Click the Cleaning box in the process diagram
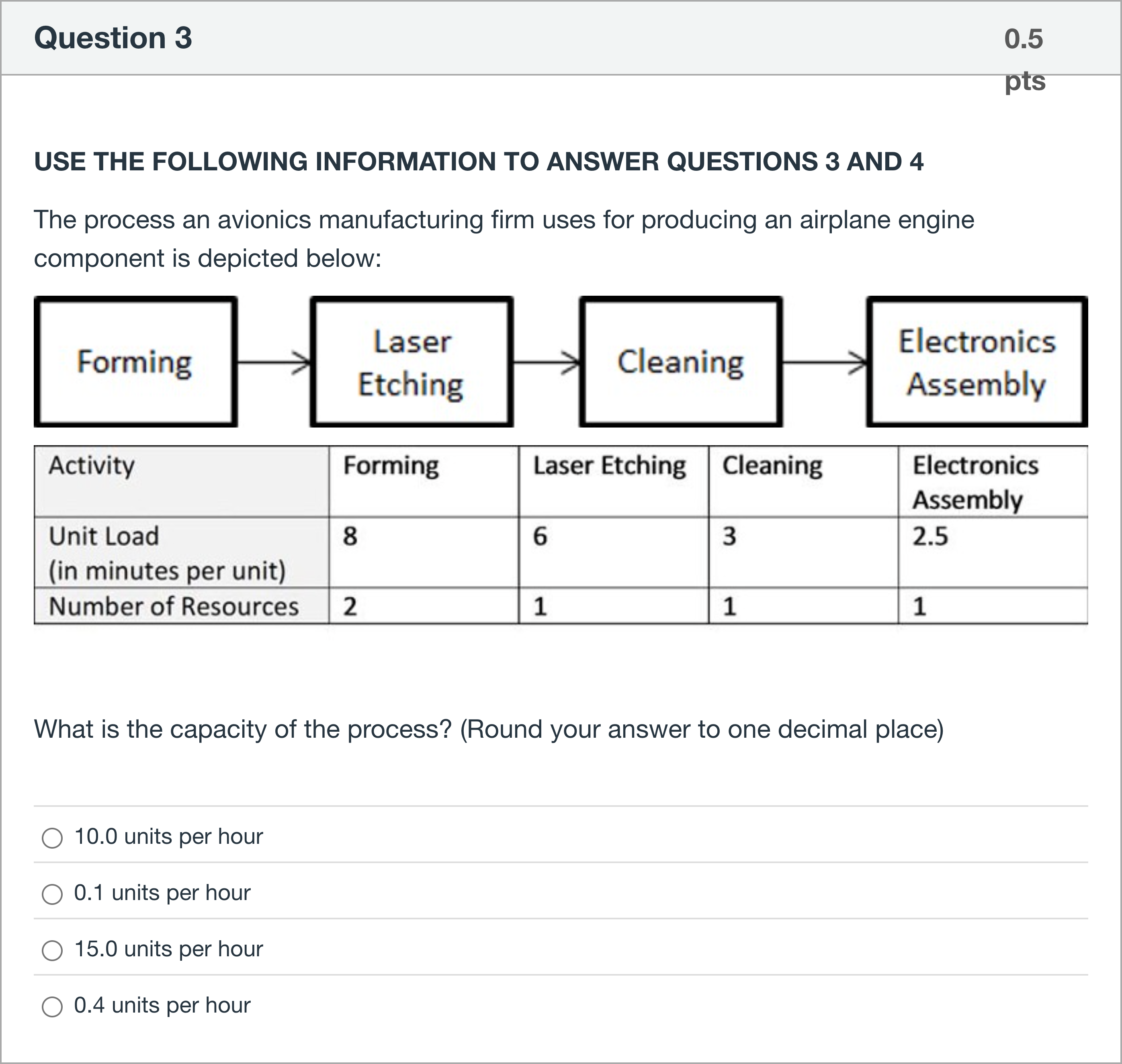 [681, 361]
